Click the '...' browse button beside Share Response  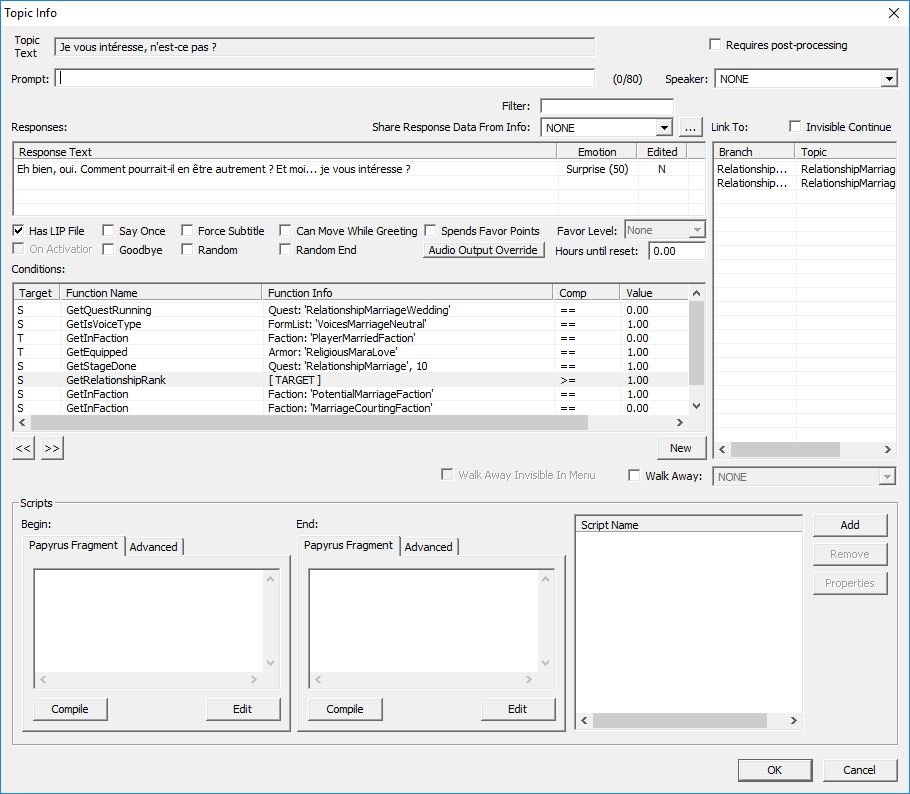pos(691,128)
